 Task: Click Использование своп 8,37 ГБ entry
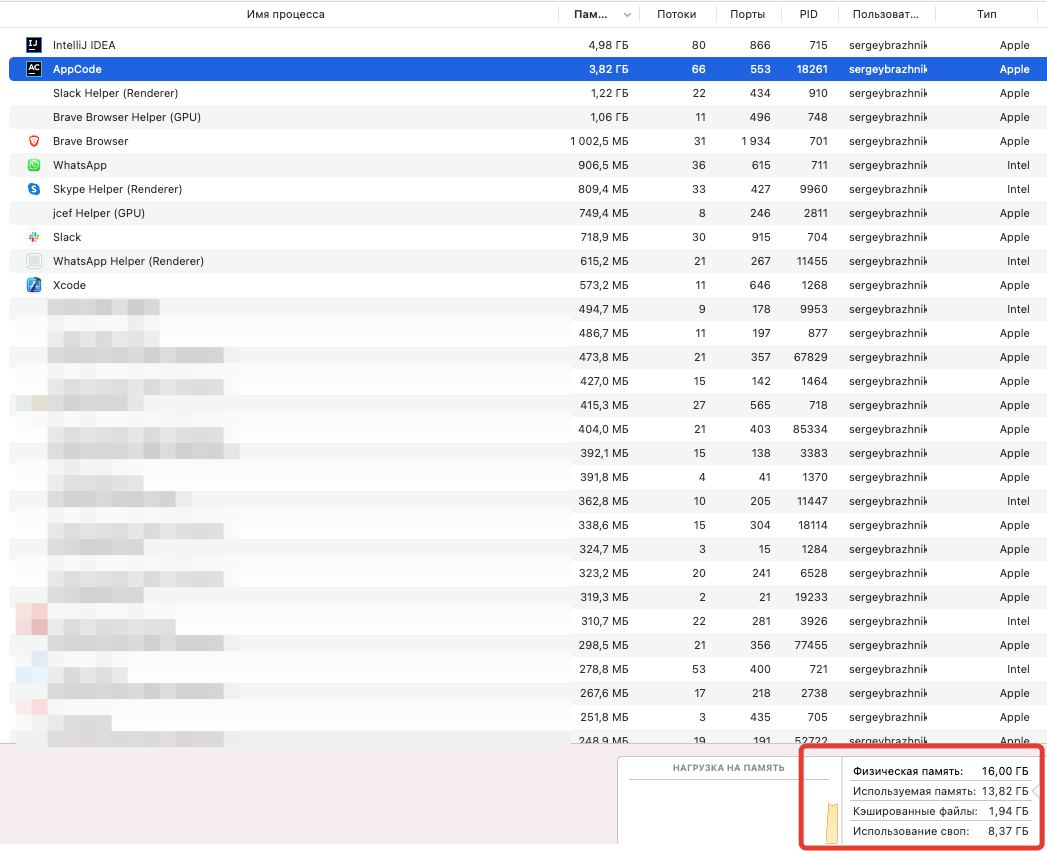click(940, 831)
